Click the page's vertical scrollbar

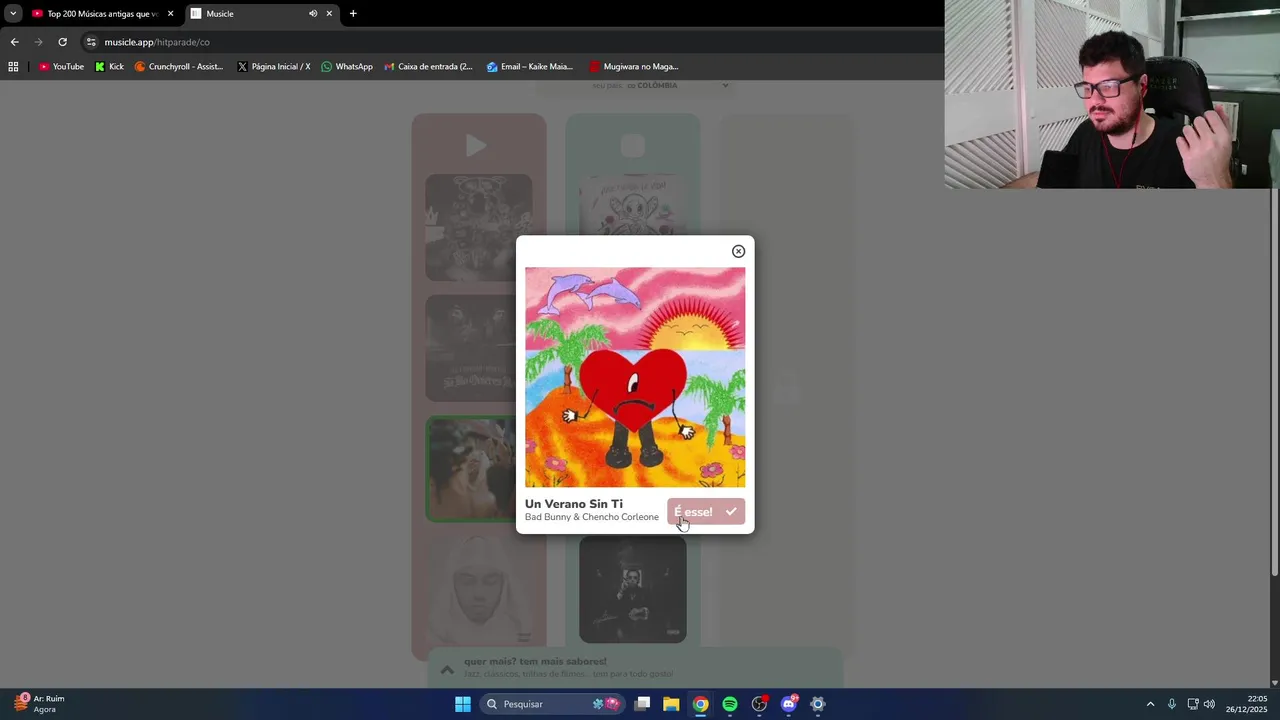[1274, 380]
